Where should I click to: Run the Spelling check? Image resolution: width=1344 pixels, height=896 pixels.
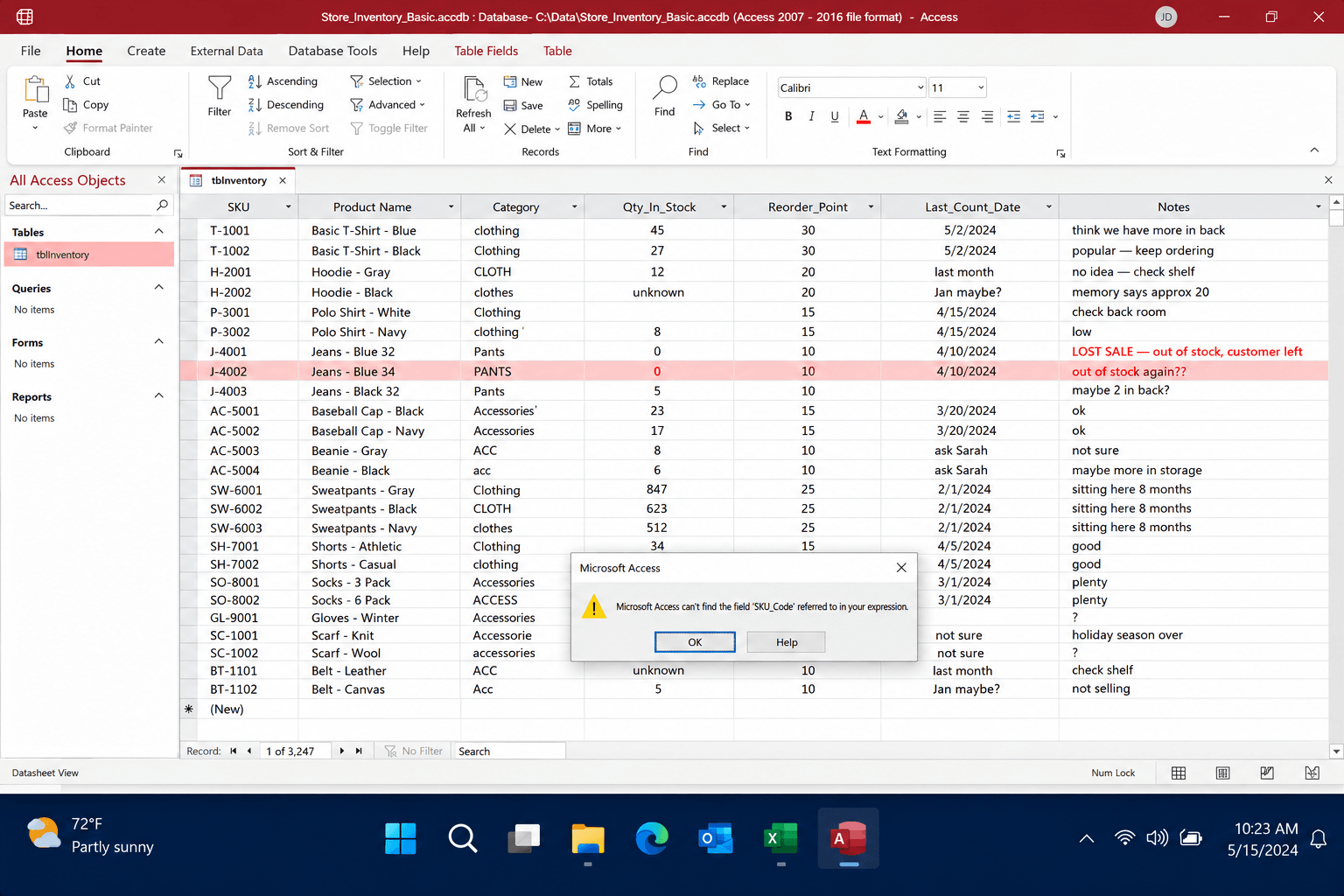[595, 105]
